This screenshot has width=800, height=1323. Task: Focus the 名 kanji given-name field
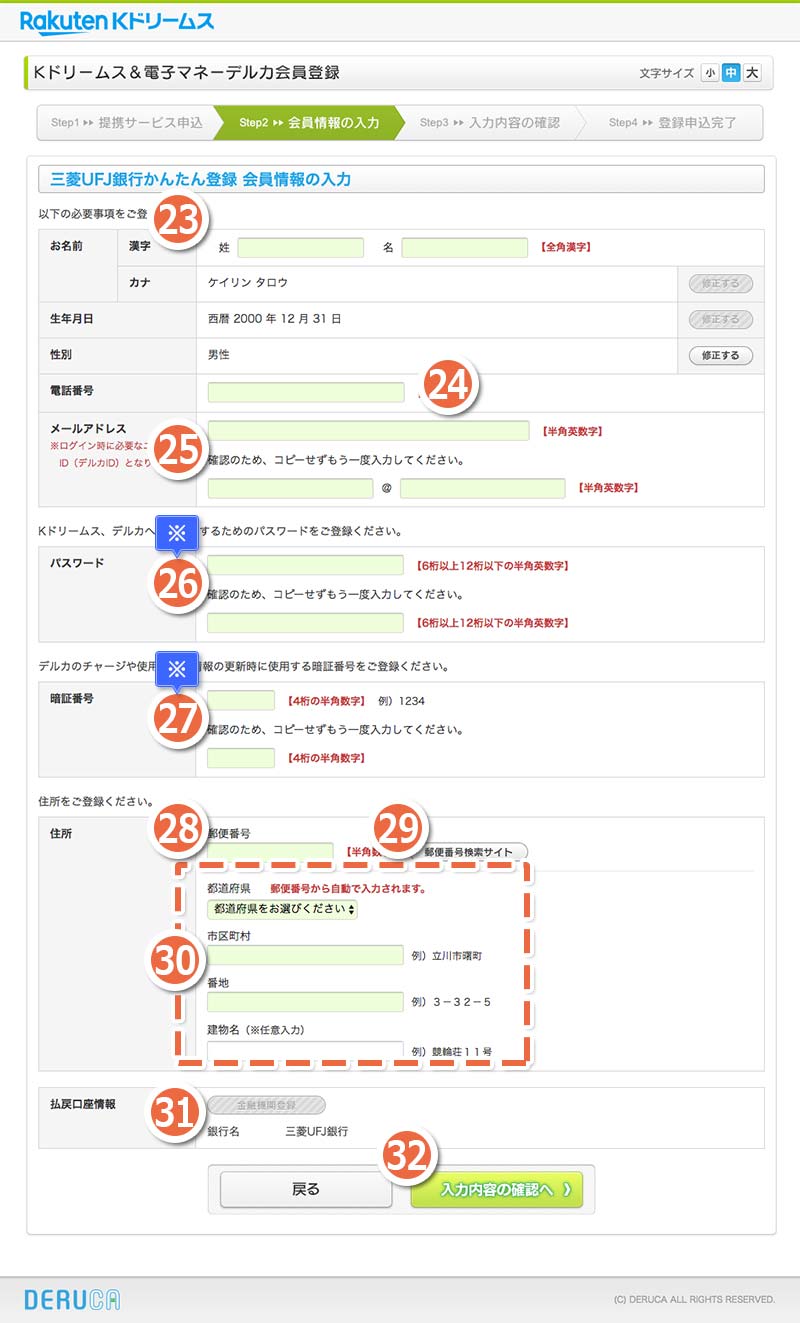click(x=465, y=247)
